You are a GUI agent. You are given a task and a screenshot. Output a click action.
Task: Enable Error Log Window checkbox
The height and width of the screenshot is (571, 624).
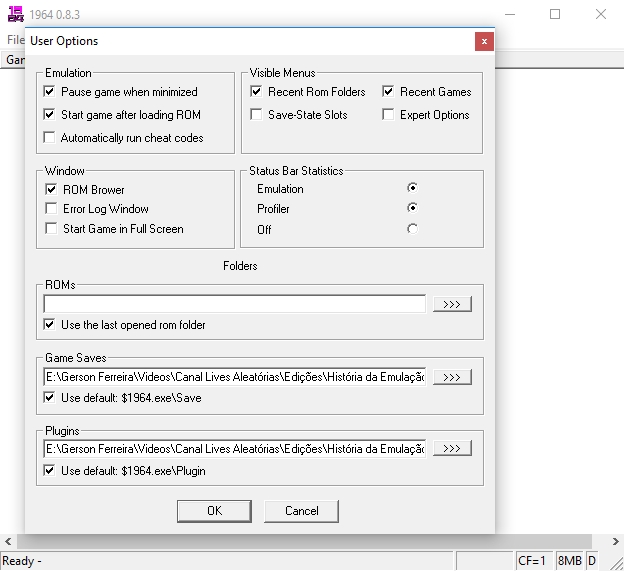[x=51, y=209]
